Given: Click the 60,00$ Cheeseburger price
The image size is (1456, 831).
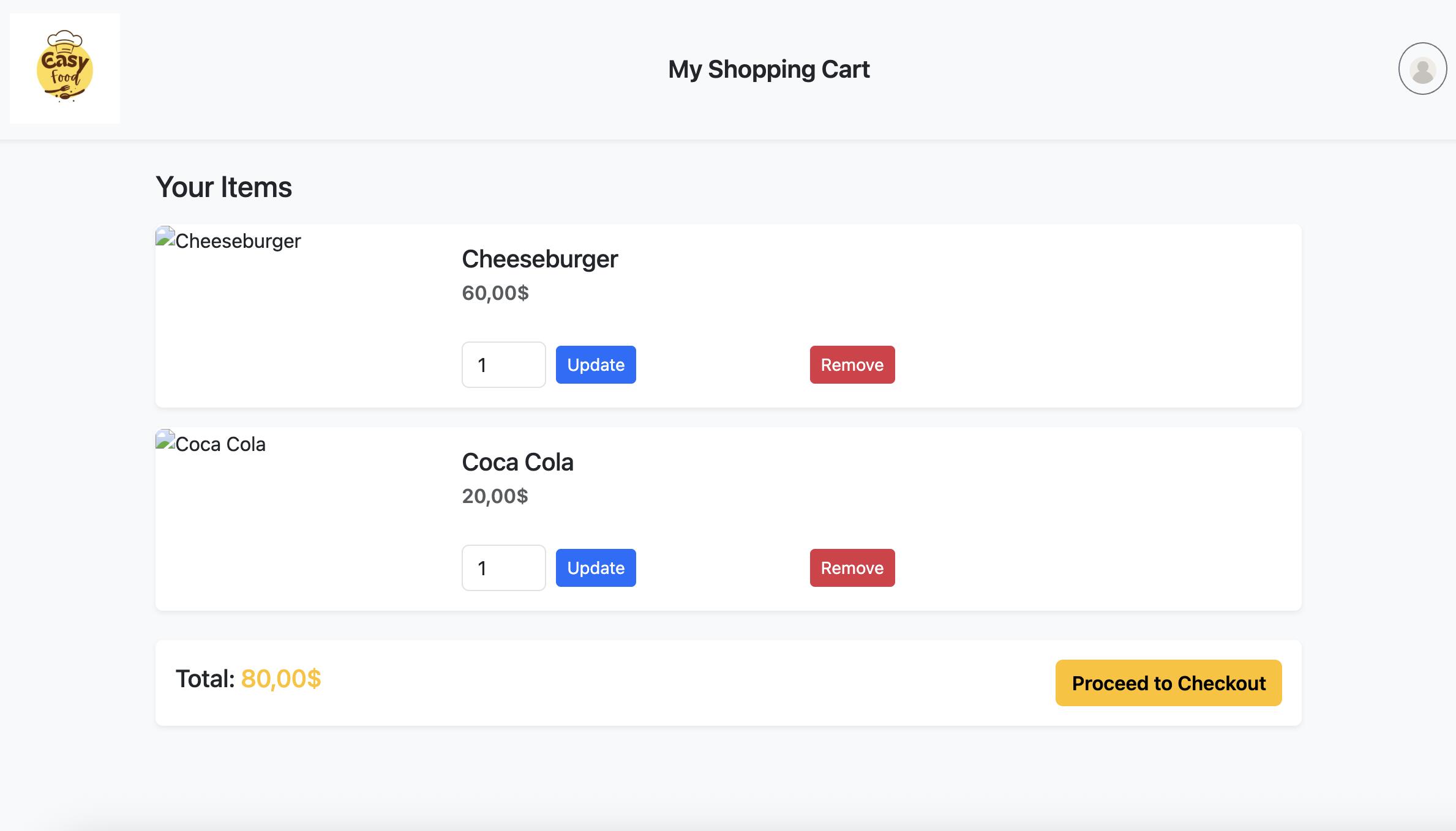Looking at the screenshot, I should 495,293.
